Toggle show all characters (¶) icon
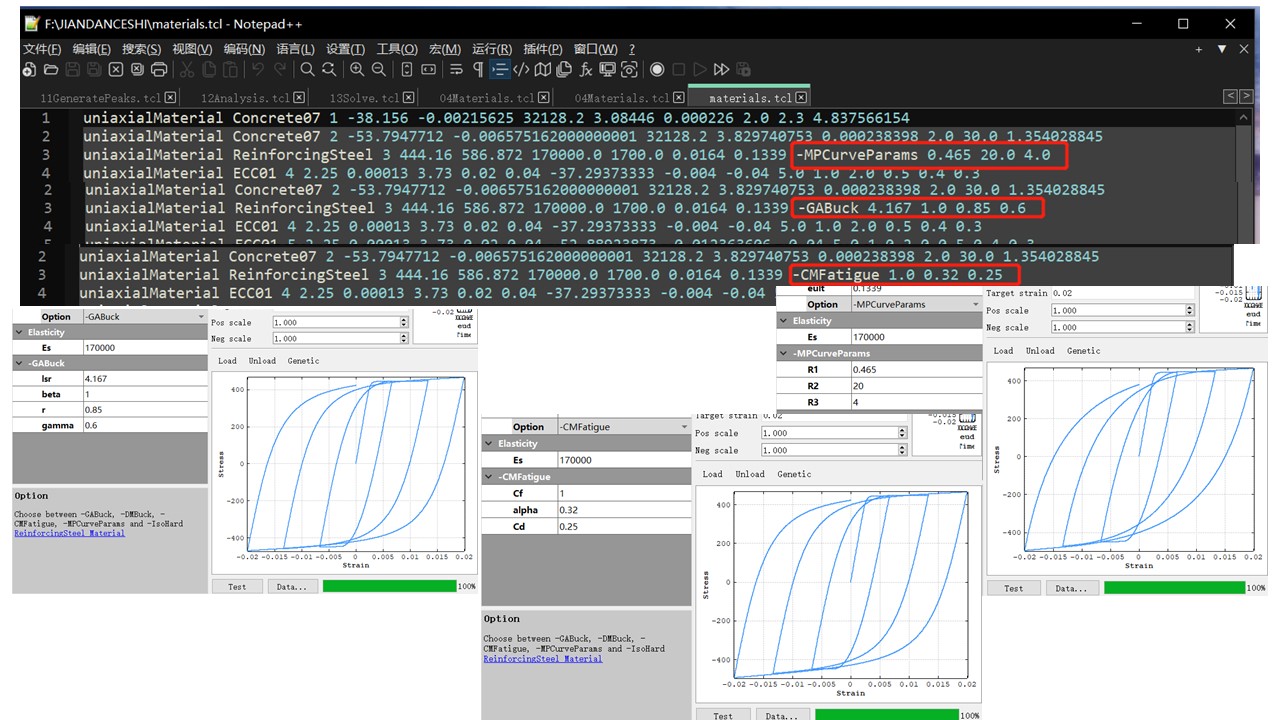Screen dimensions: 1280x720 pyautogui.click(x=478, y=69)
